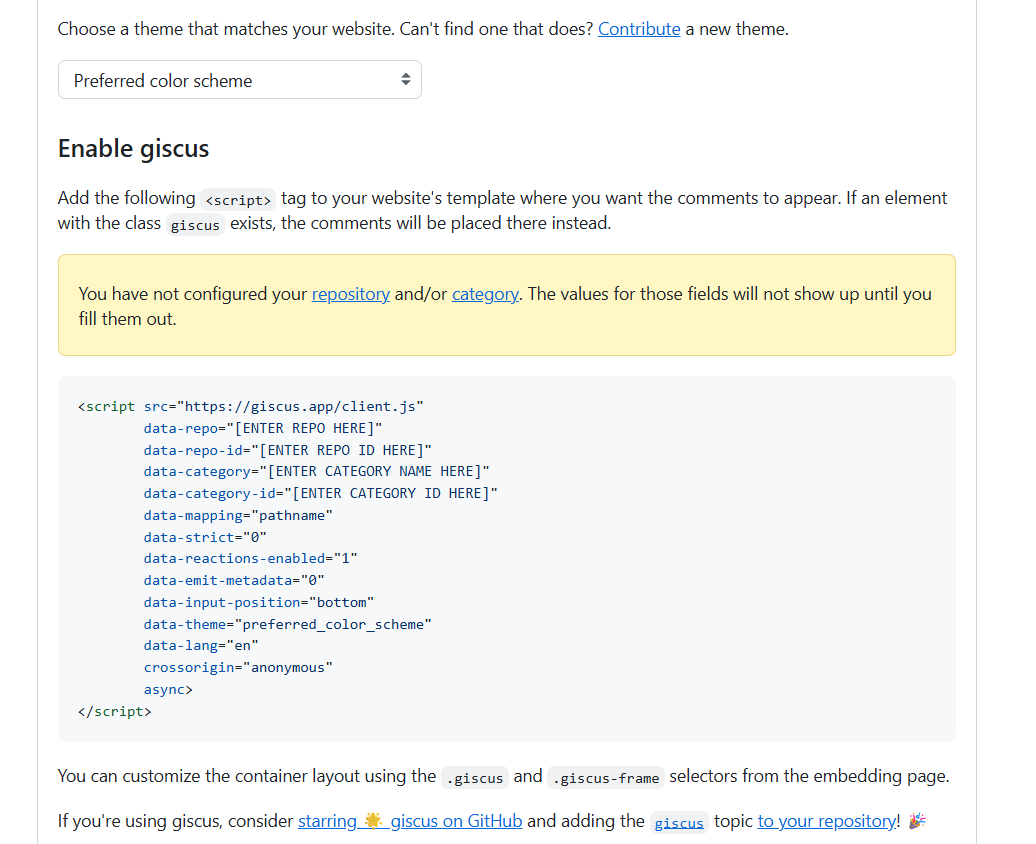Screen dimensions: 1036x844
Task: Click the data-theme preferred_color_scheme line
Action: (287, 624)
